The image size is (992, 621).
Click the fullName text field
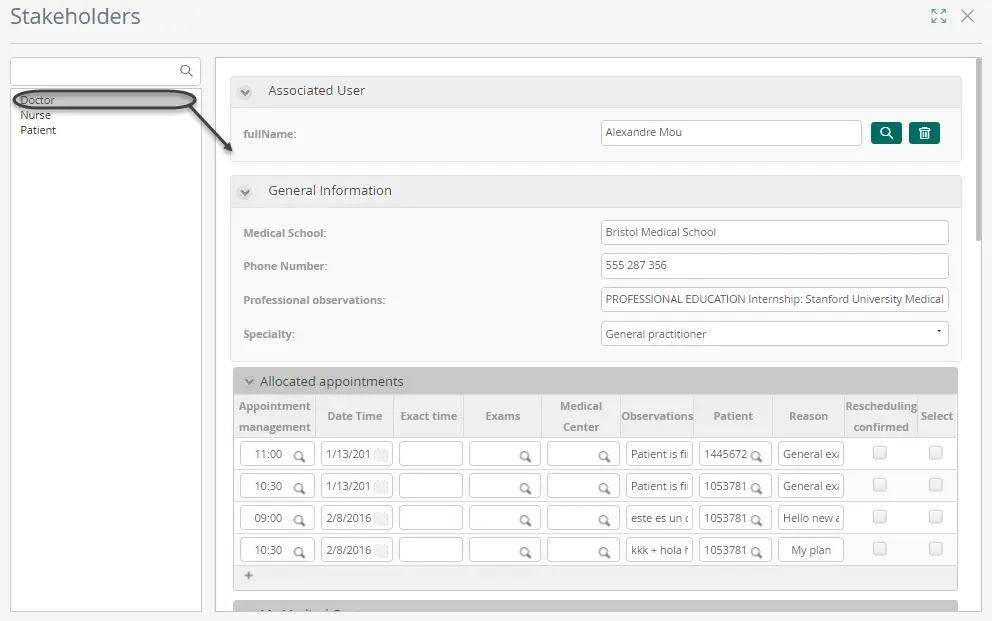pyautogui.click(x=731, y=133)
